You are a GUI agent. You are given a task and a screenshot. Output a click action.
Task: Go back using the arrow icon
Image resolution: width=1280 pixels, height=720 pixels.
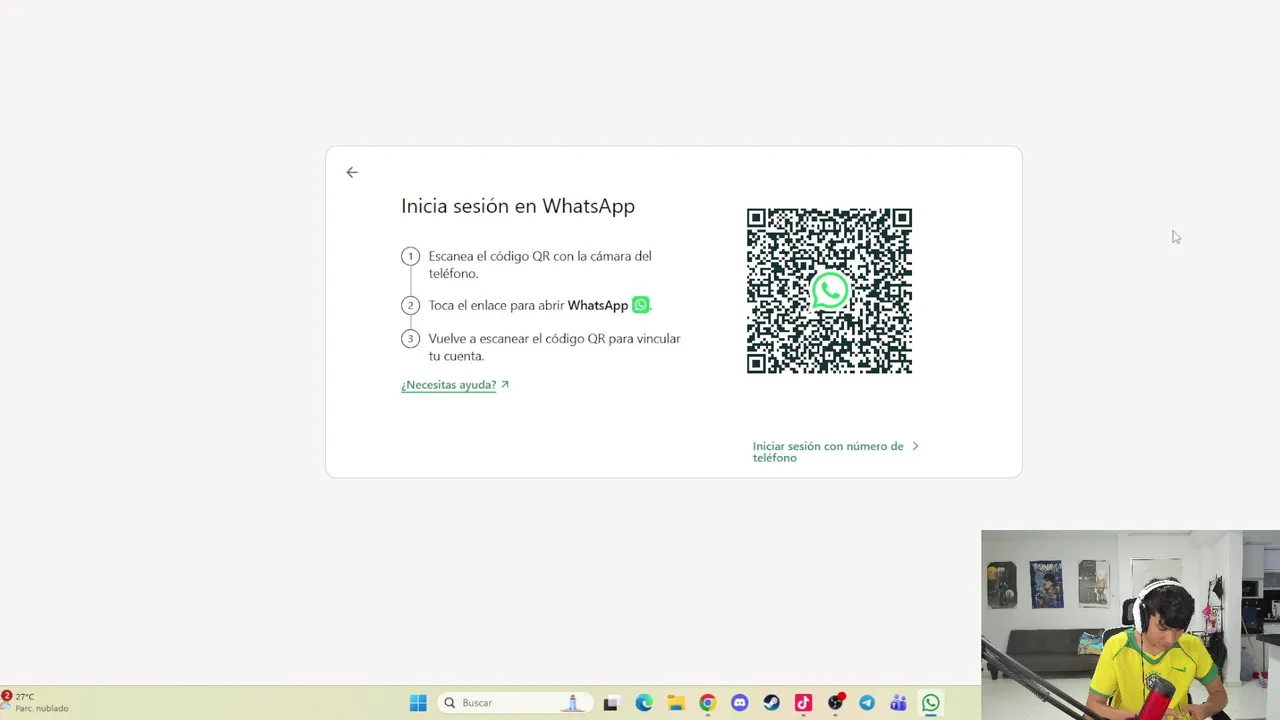coord(352,172)
